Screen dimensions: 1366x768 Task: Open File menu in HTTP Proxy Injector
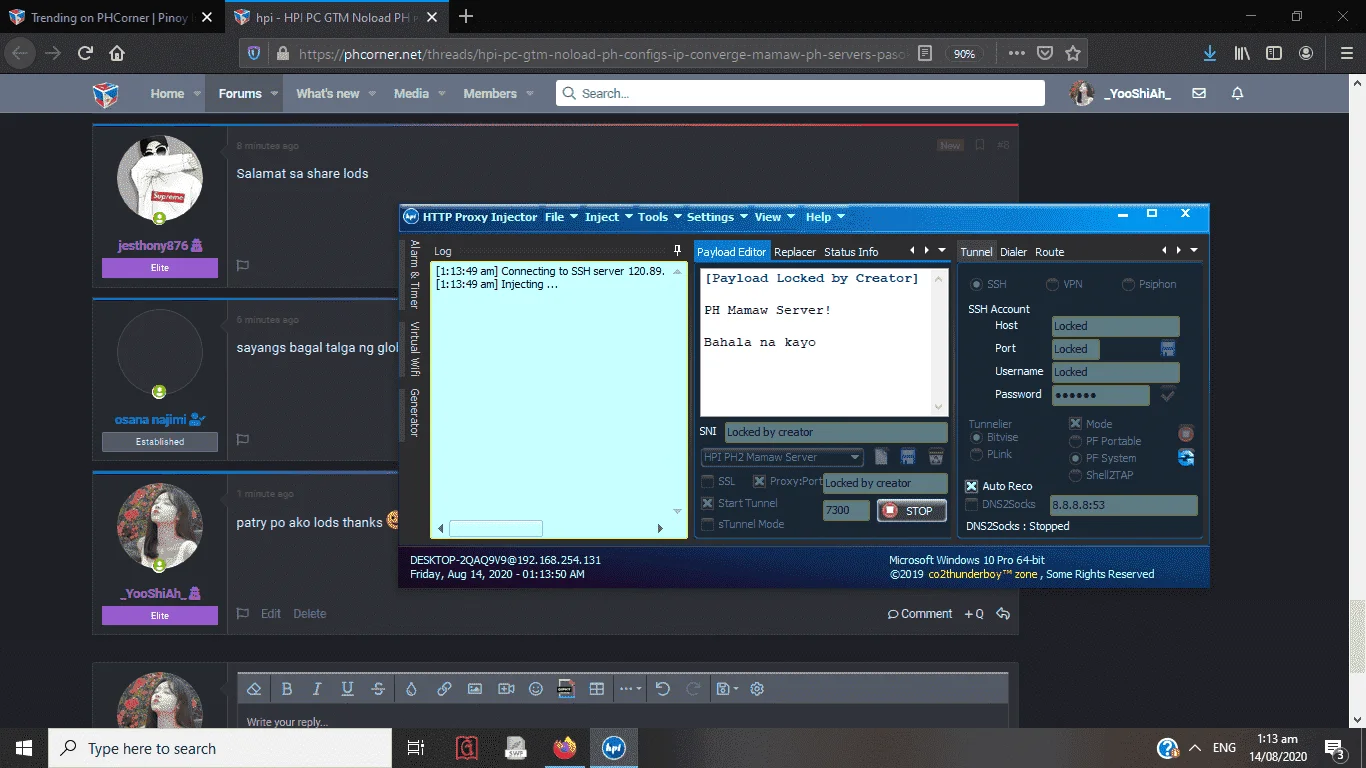pos(560,217)
